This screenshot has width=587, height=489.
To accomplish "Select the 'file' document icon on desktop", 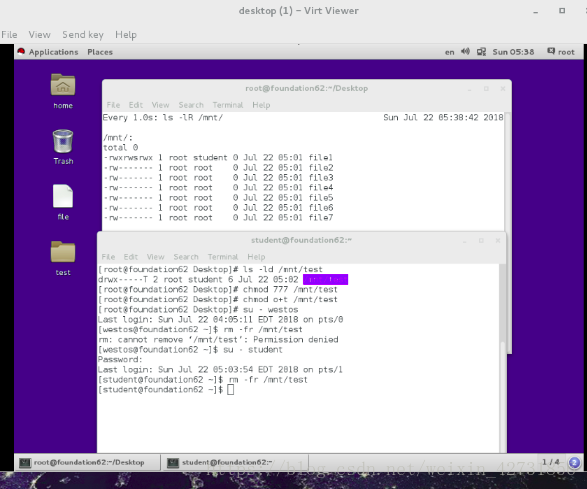I will coord(63,196).
